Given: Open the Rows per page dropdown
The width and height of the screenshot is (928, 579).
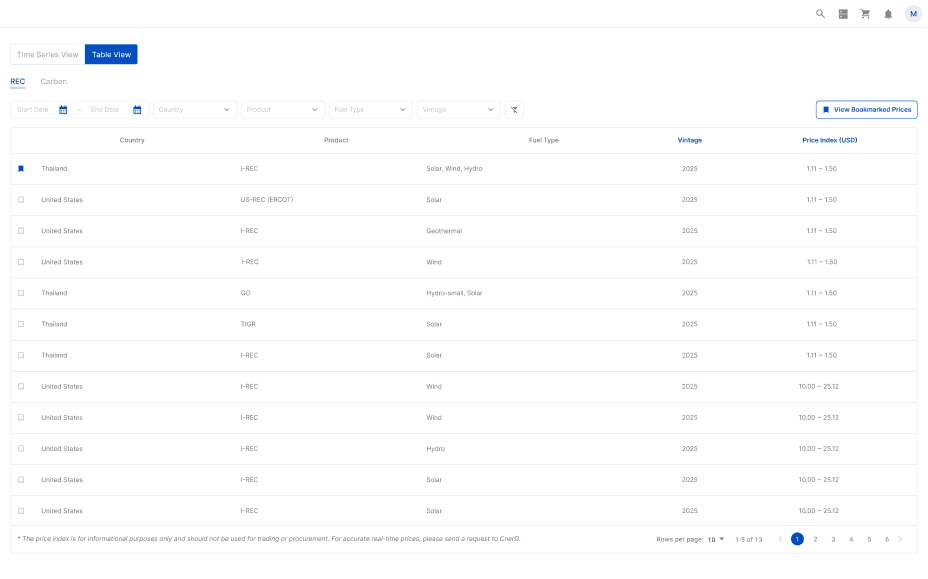Looking at the screenshot, I should coord(716,539).
